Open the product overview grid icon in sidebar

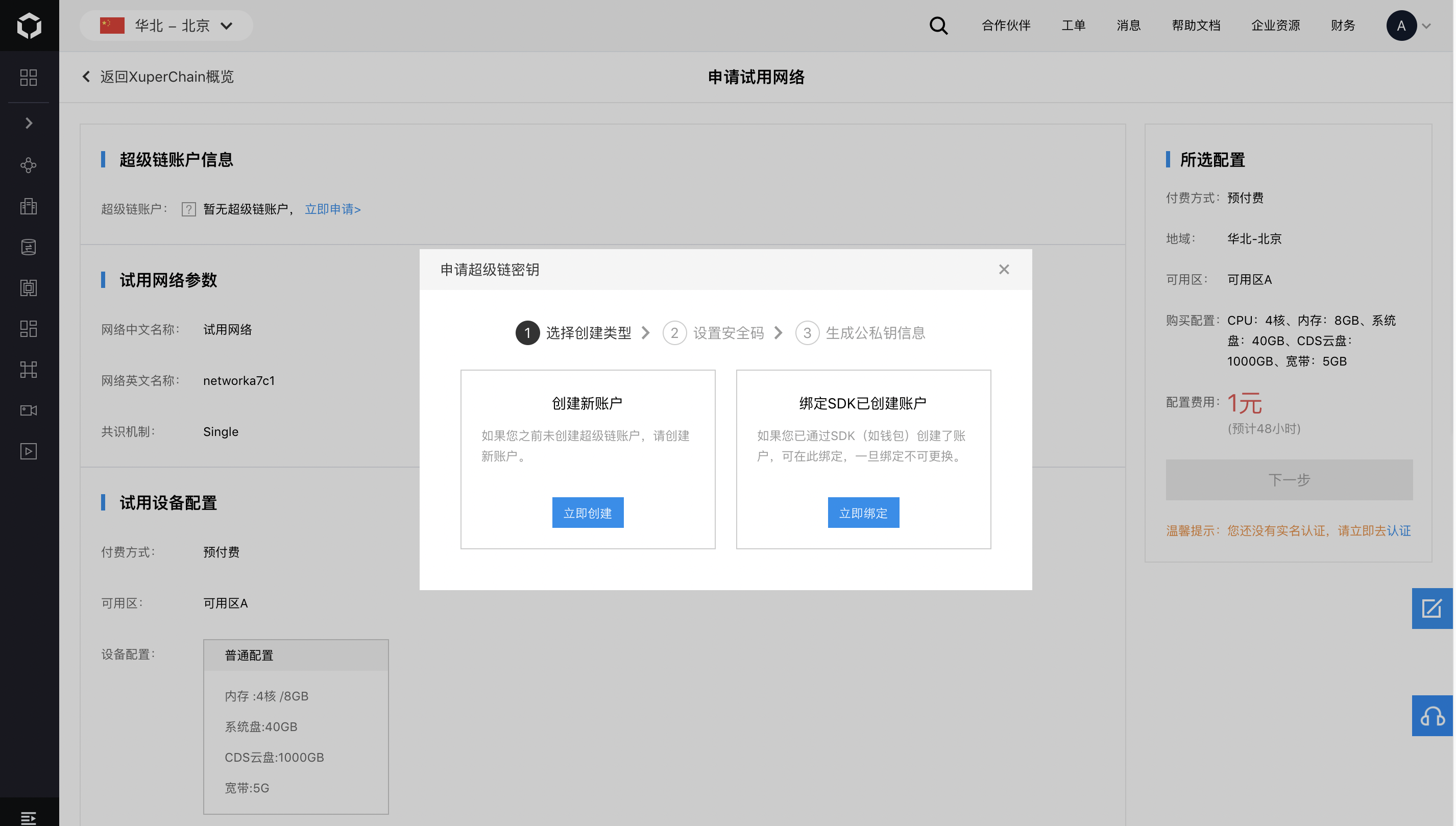(x=29, y=77)
